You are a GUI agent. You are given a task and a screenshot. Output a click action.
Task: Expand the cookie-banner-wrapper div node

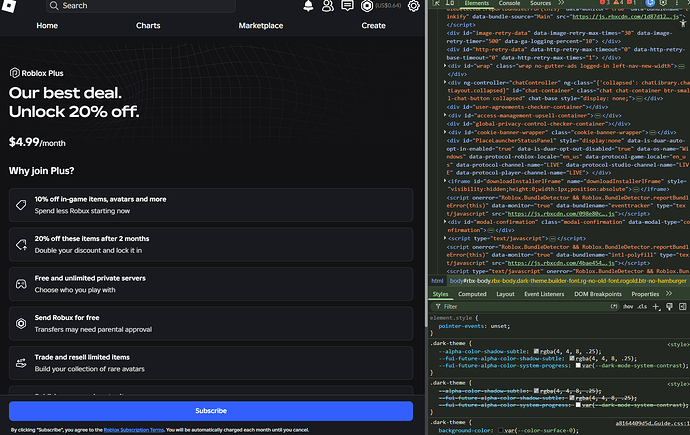click(445, 132)
